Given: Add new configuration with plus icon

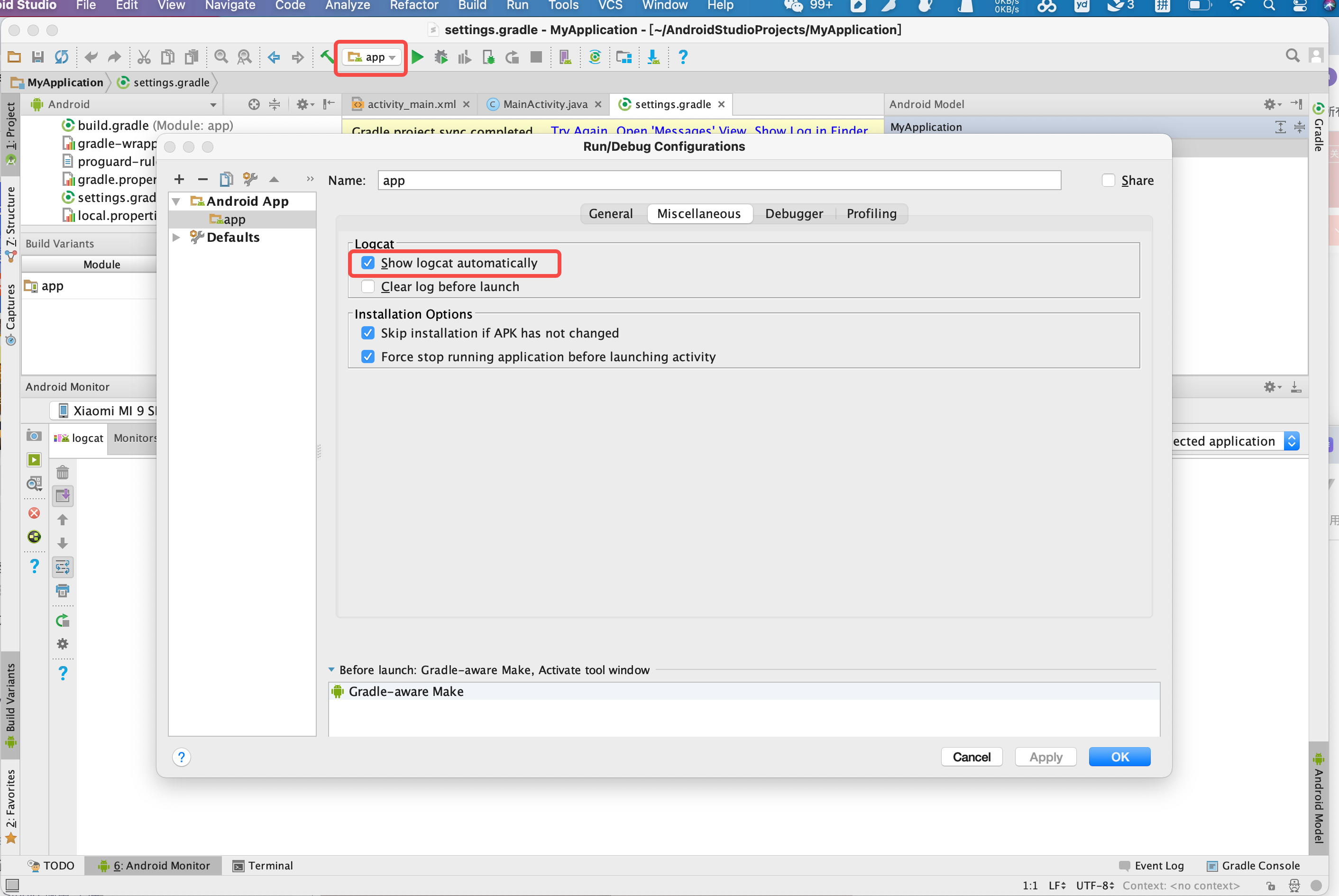Looking at the screenshot, I should pos(179,179).
